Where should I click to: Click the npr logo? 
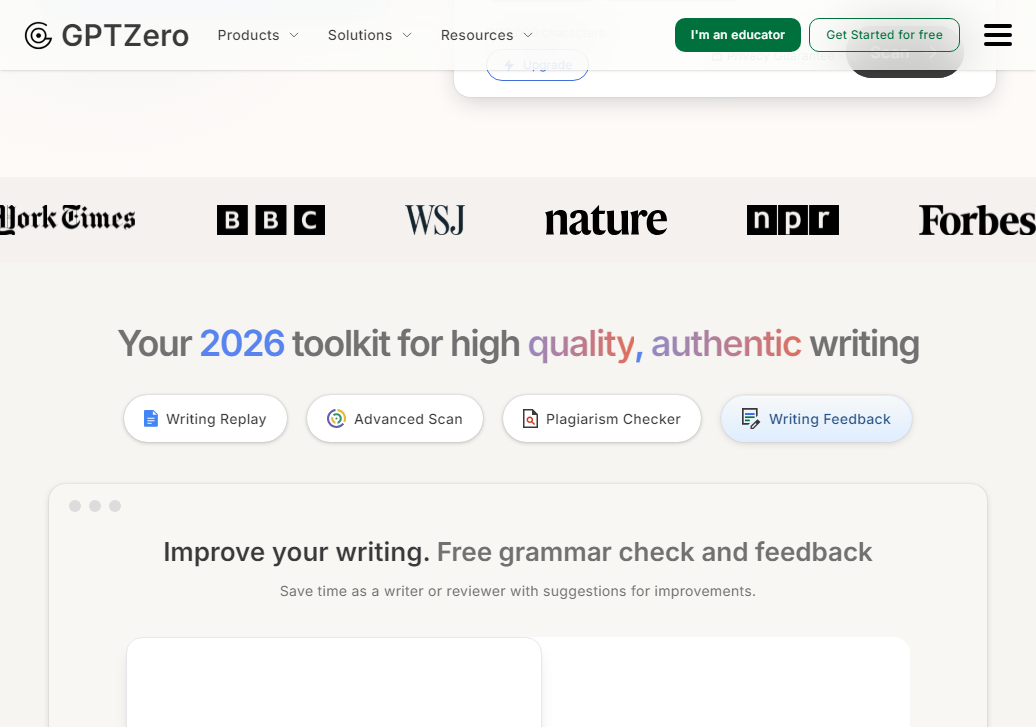[x=792, y=220]
